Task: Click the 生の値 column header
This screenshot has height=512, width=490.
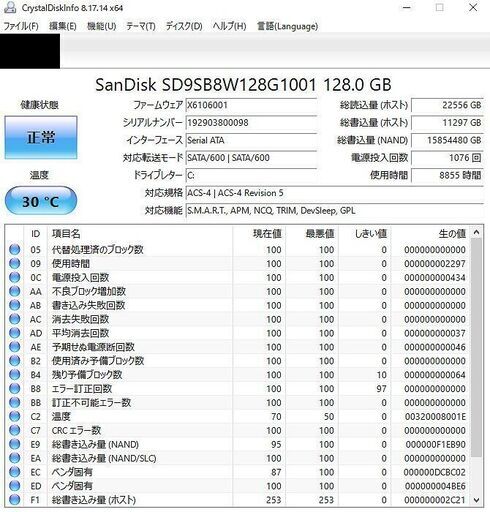Action: 431,234
